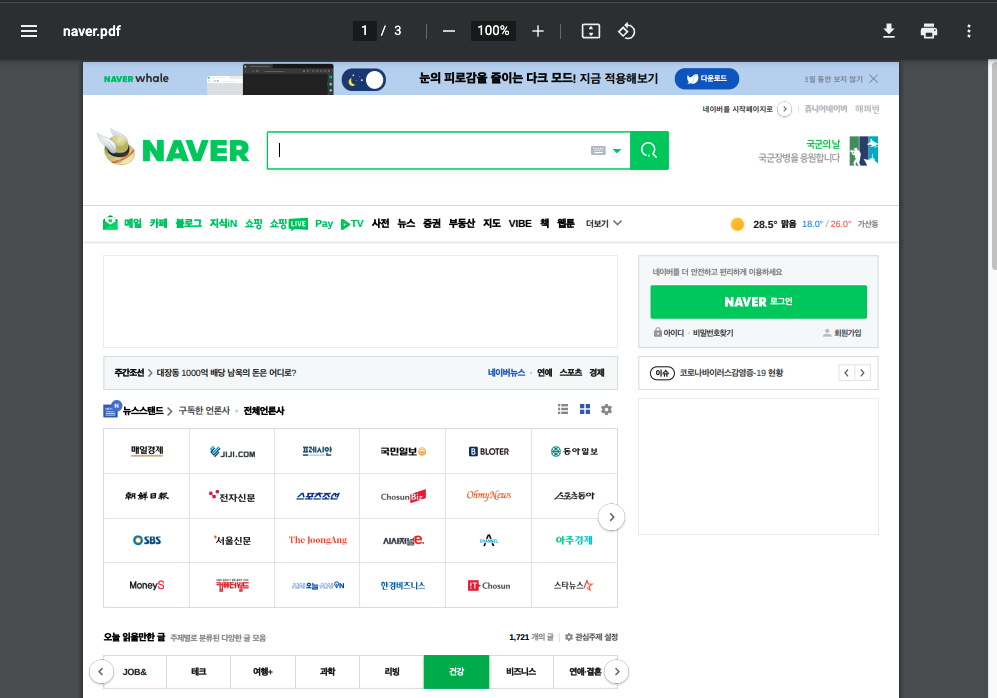This screenshot has width=997, height=698.
Task: Close the whale banner with X
Action: (874, 79)
